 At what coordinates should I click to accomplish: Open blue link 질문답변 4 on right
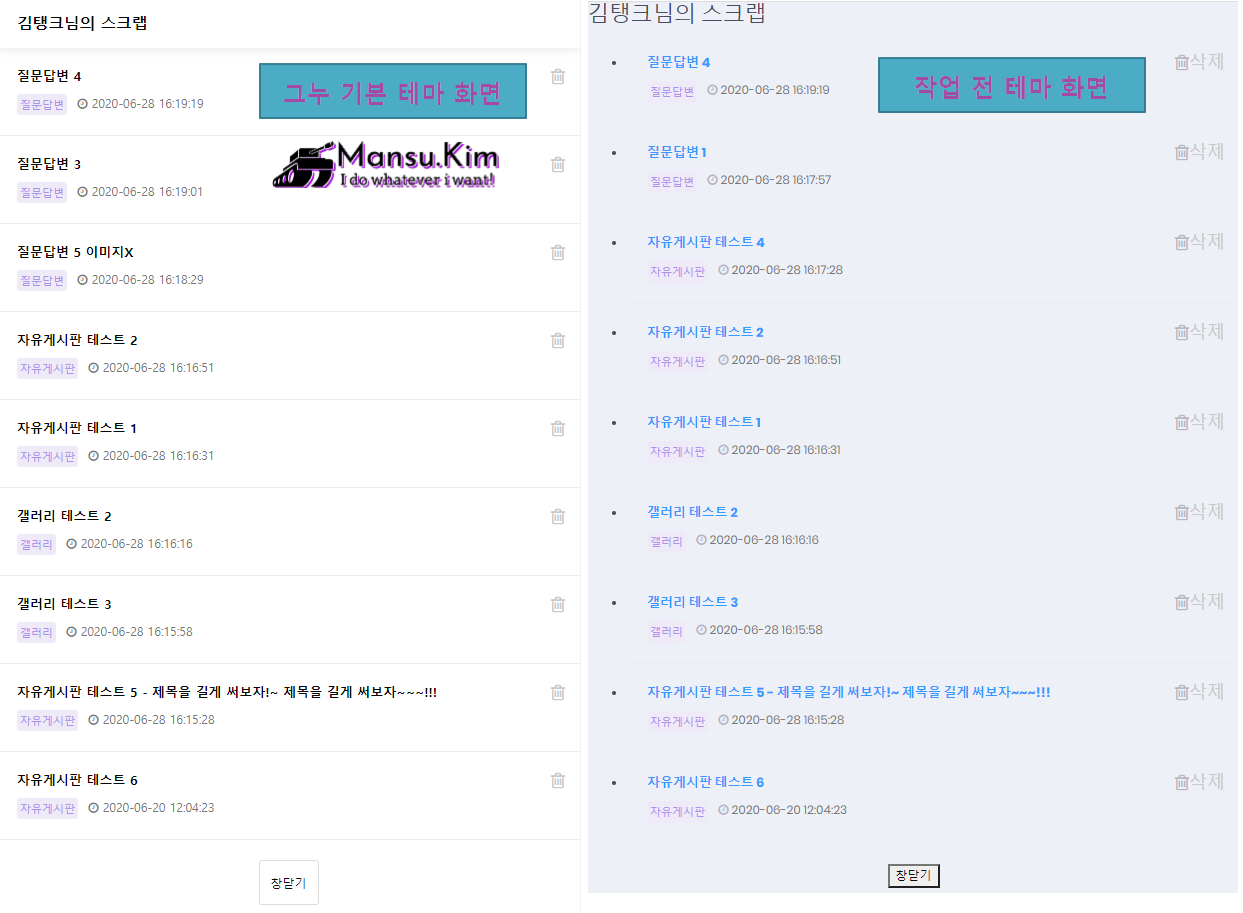pos(678,62)
